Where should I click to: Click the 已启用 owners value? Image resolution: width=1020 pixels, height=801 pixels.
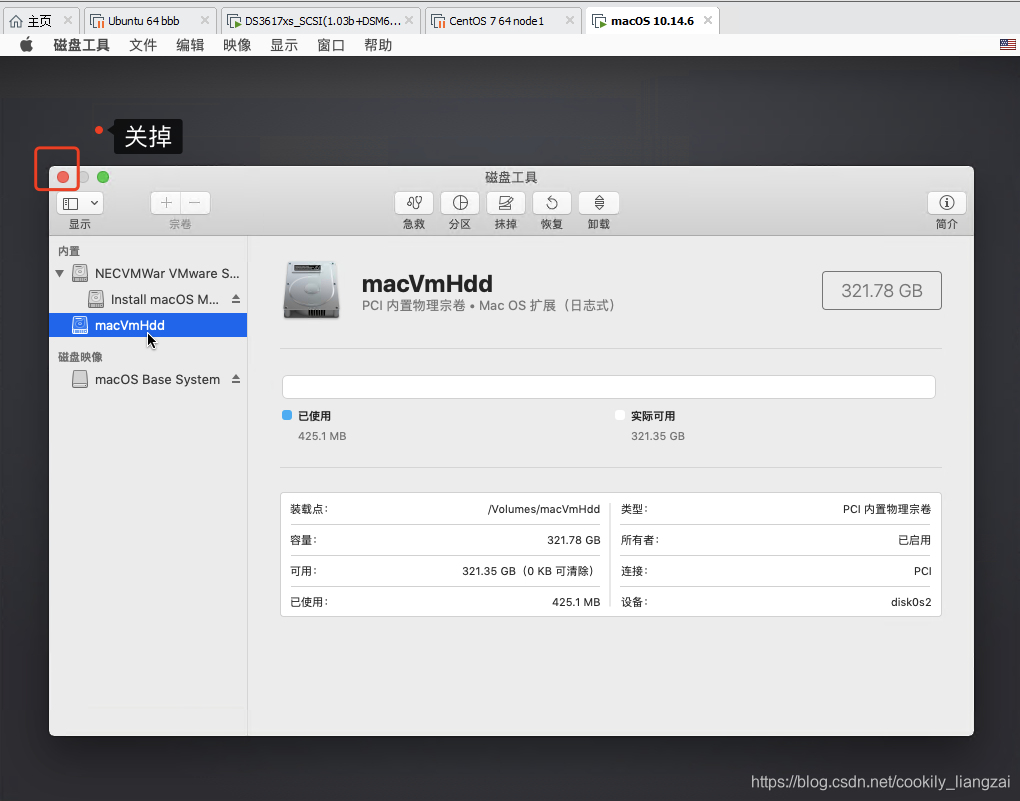[x=915, y=540]
